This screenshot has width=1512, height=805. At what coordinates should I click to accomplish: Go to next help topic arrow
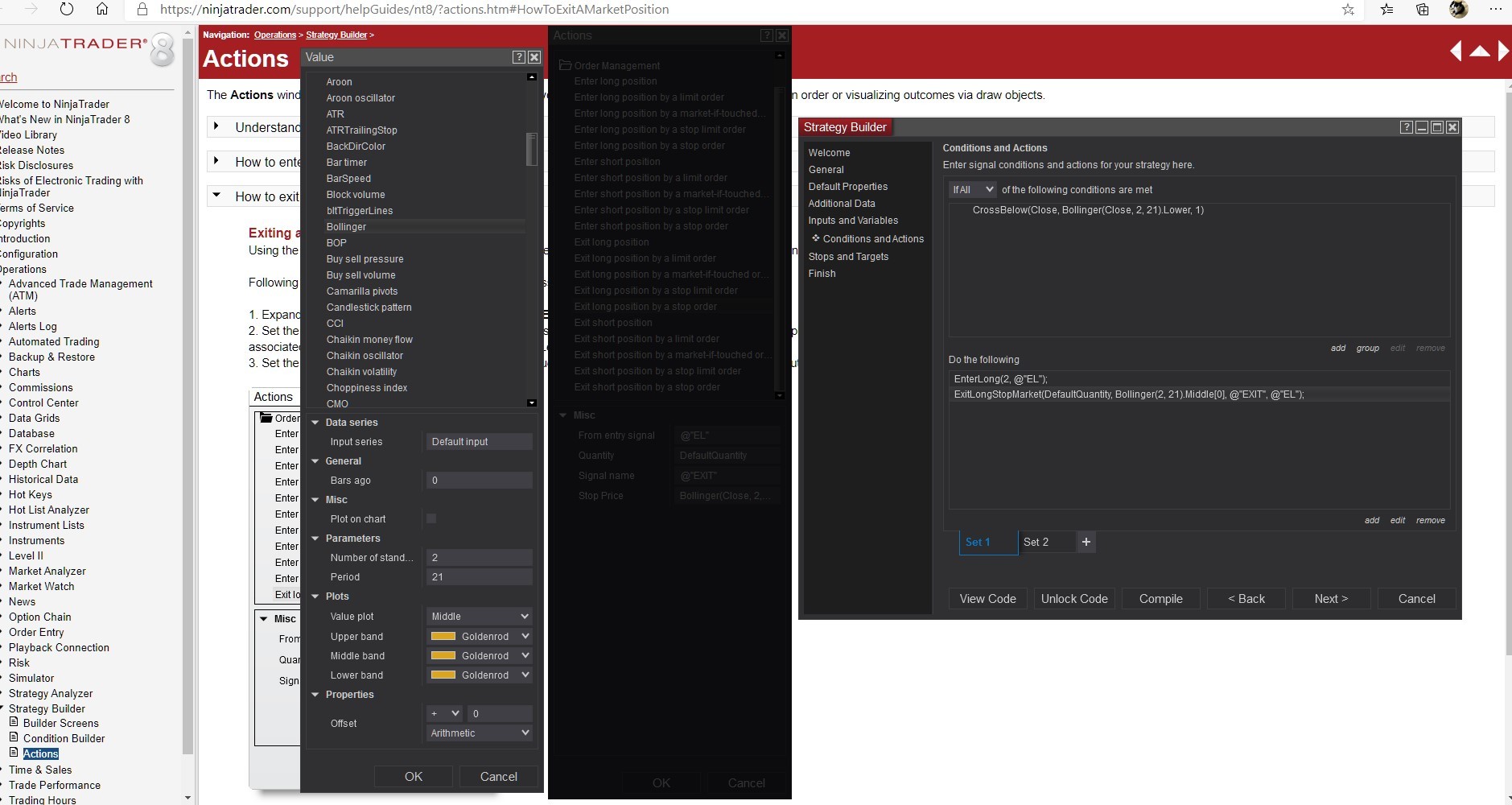click(x=1503, y=52)
